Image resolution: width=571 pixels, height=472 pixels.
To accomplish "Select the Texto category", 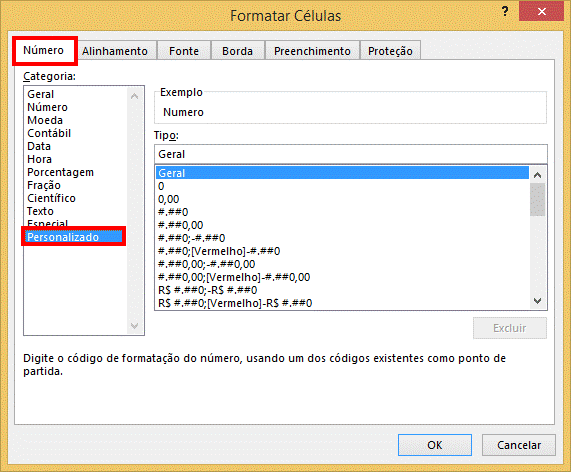I will (40, 211).
